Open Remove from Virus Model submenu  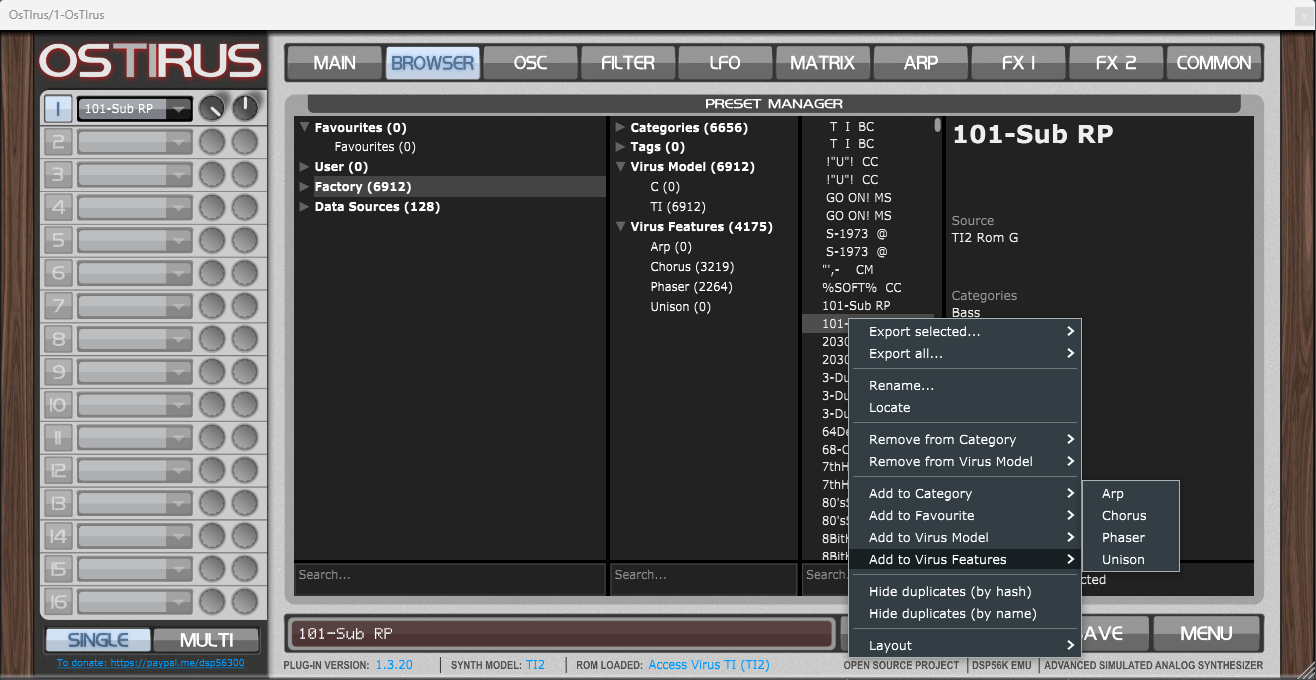coord(964,461)
